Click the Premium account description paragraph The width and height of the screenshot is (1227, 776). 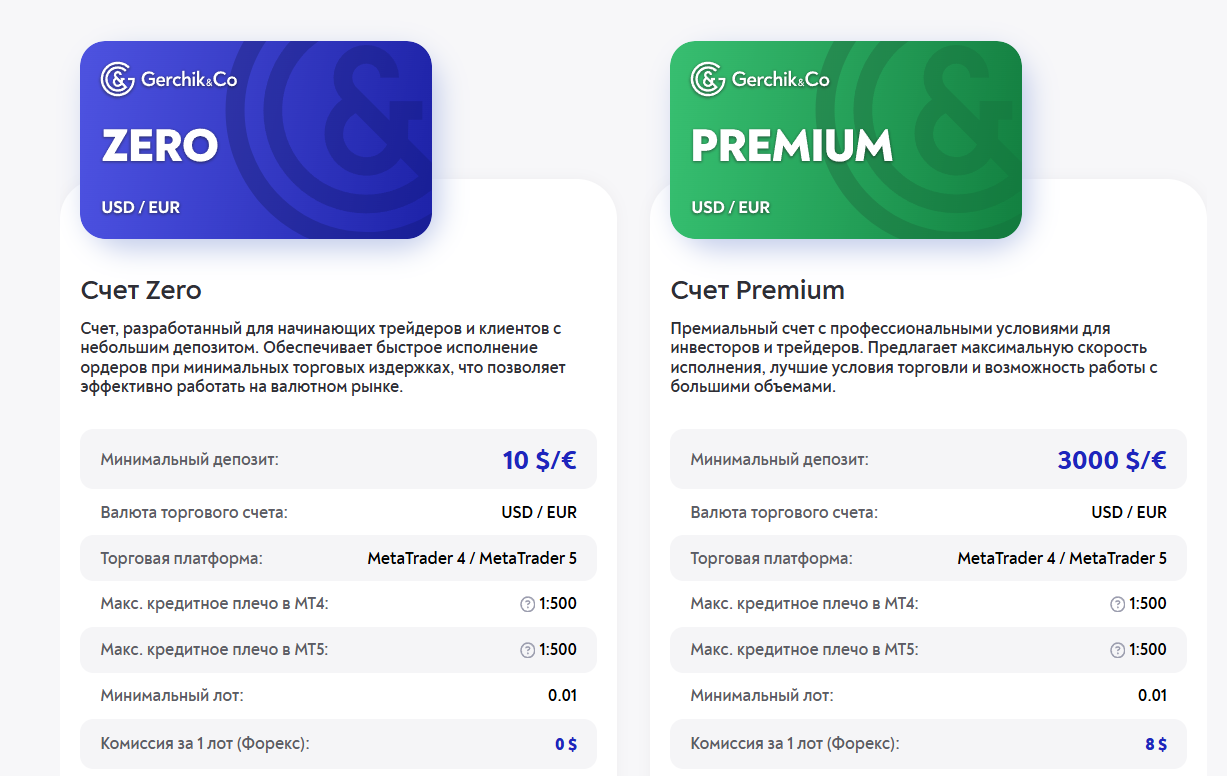click(913, 358)
